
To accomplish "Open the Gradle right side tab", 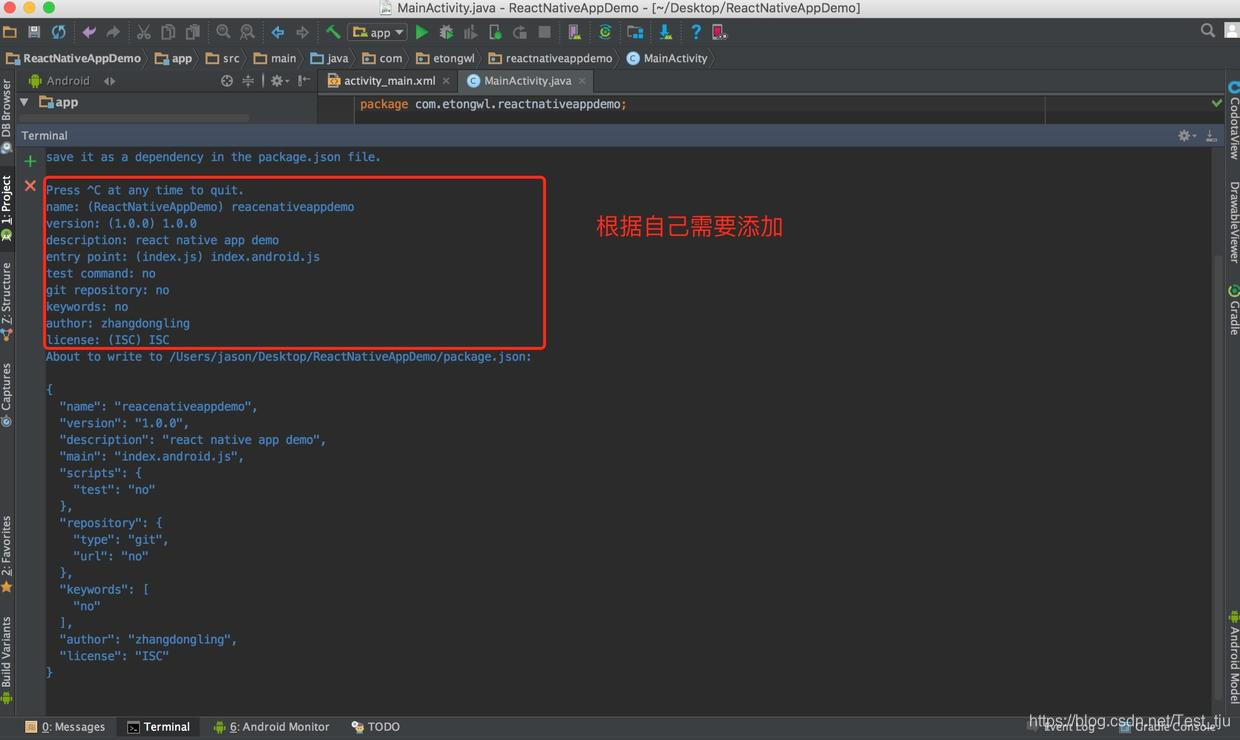I will click(1234, 310).
